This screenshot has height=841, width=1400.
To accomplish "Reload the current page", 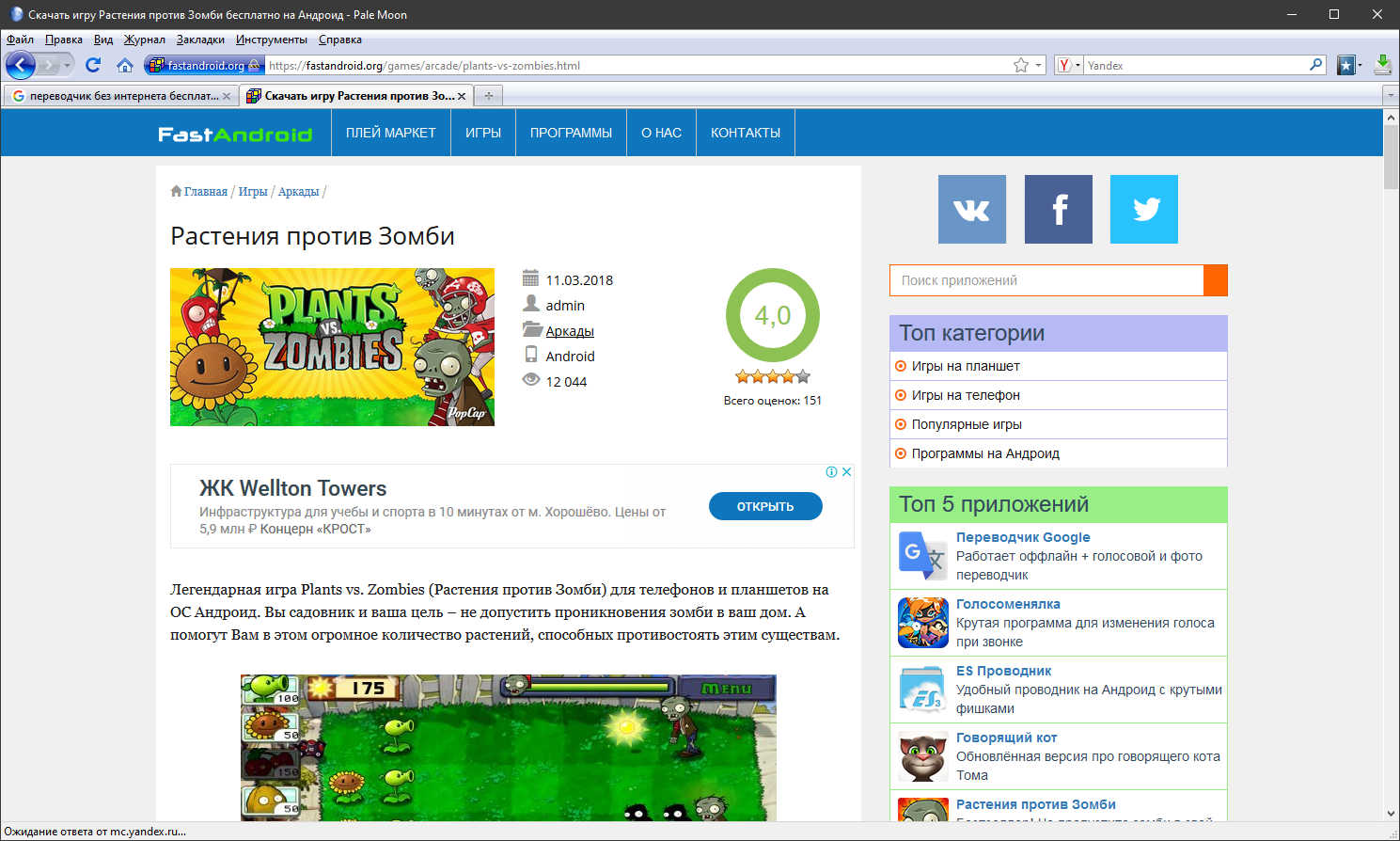I will [93, 65].
